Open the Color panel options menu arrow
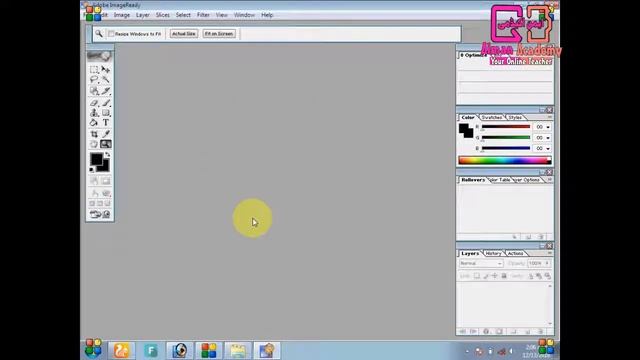This screenshot has width=640, height=360. 549,117
